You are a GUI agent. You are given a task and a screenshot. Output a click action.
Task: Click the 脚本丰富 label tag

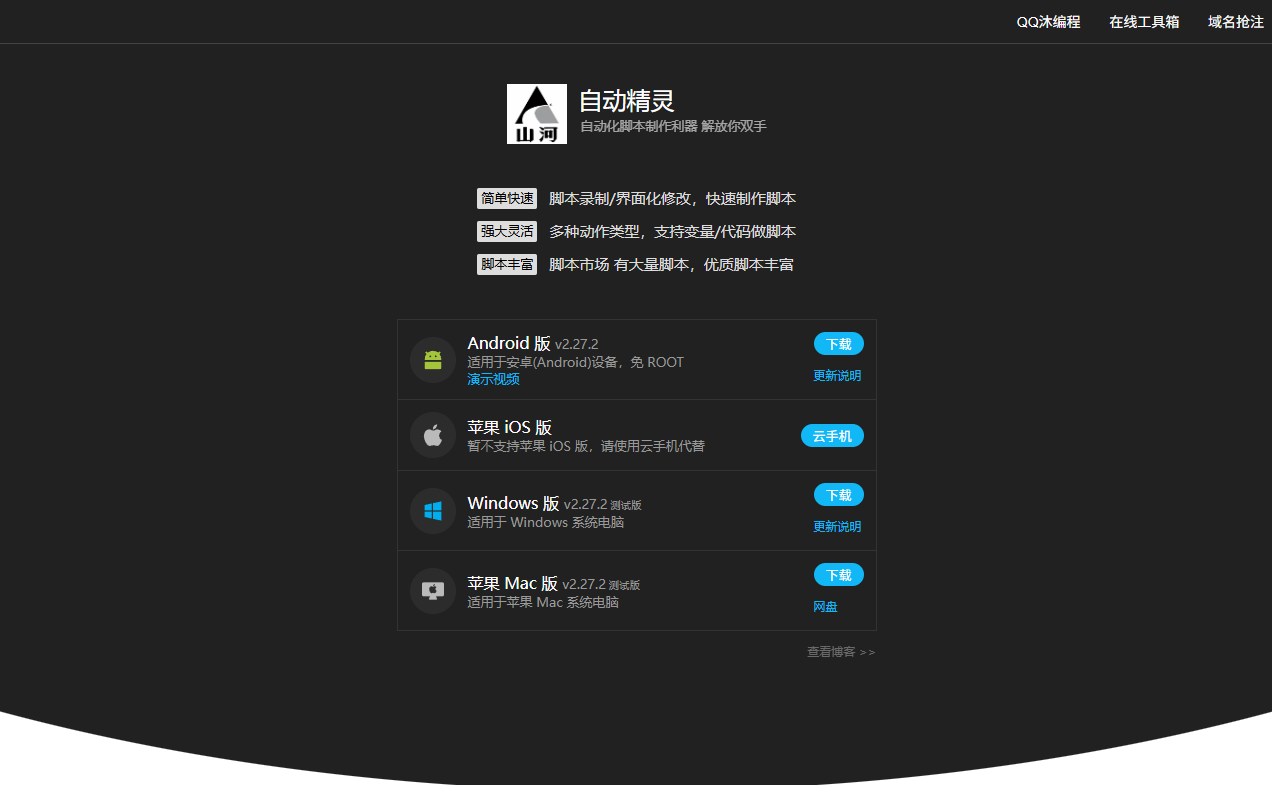click(x=507, y=265)
